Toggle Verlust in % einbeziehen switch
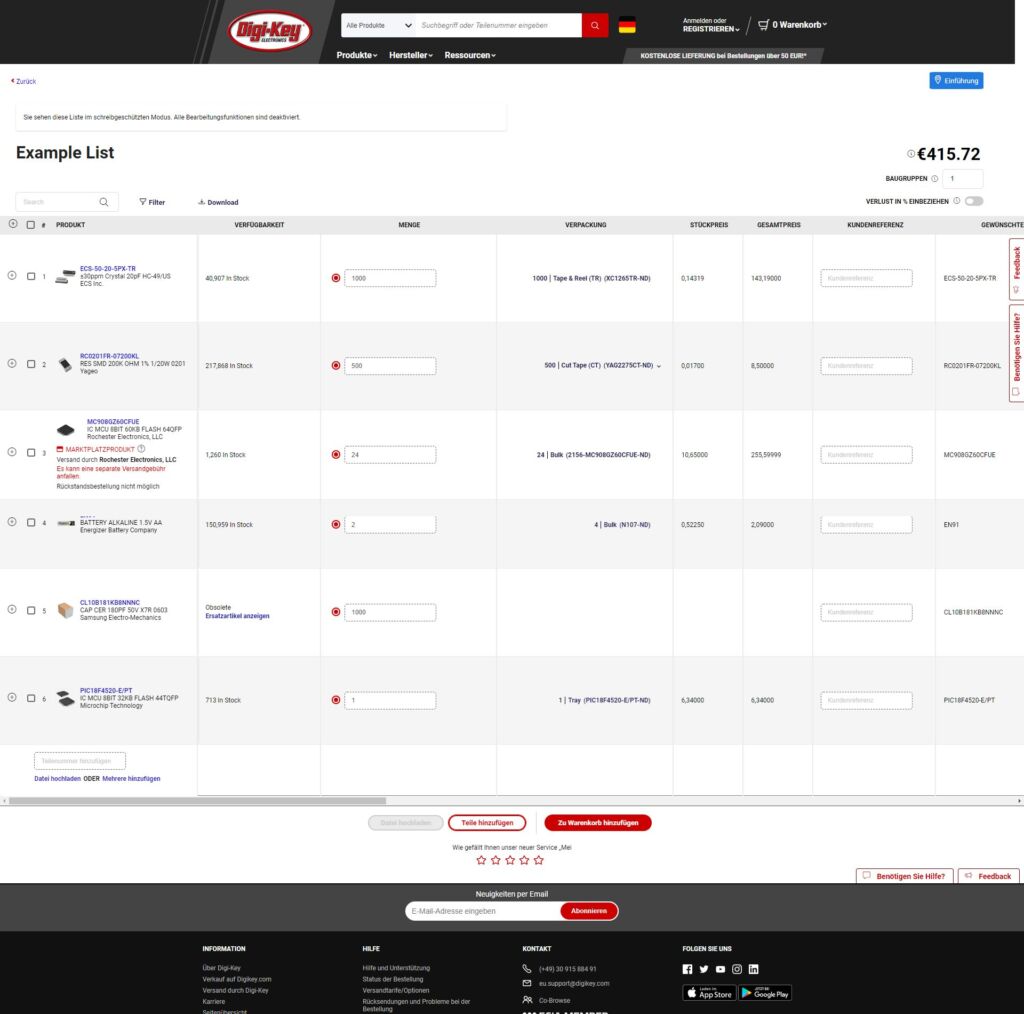Viewport: 1024px width, 1014px height. pyautogui.click(x=973, y=201)
